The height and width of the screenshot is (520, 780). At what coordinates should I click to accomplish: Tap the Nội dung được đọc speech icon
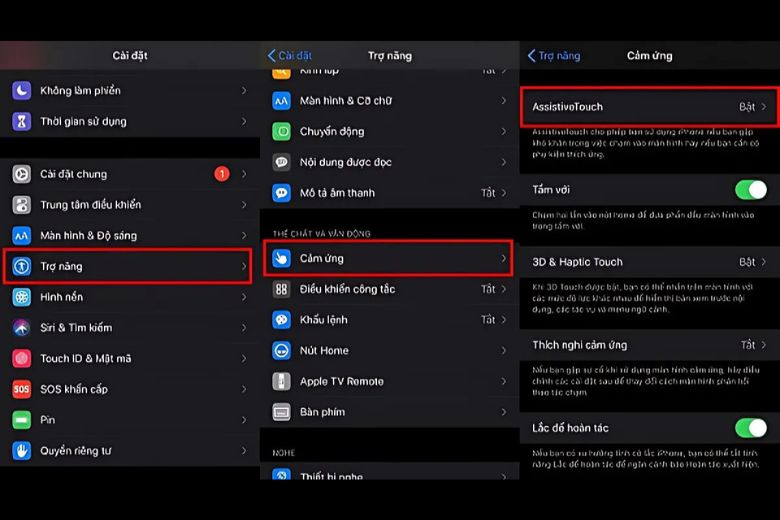tap(281, 162)
